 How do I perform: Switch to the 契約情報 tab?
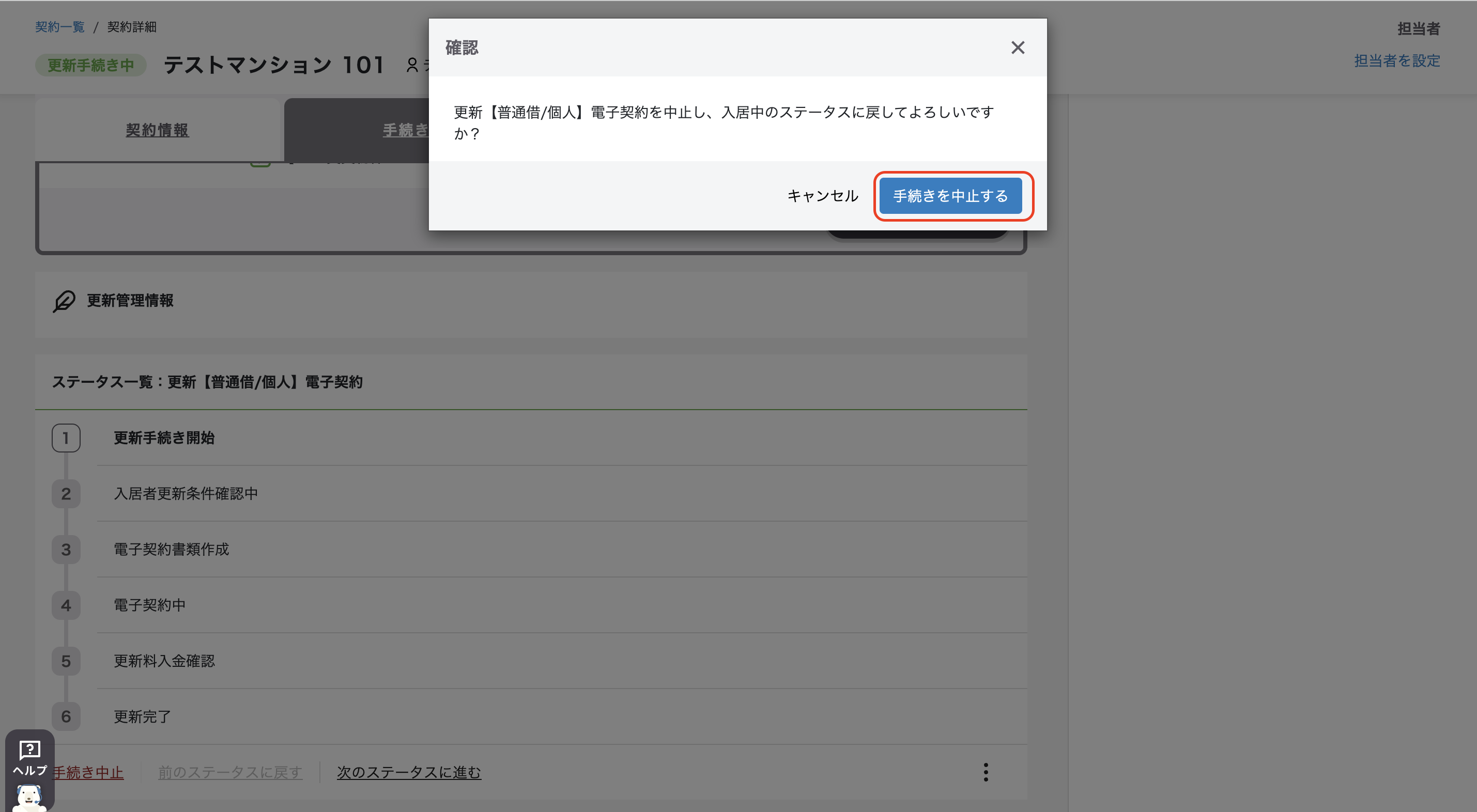coord(157,130)
